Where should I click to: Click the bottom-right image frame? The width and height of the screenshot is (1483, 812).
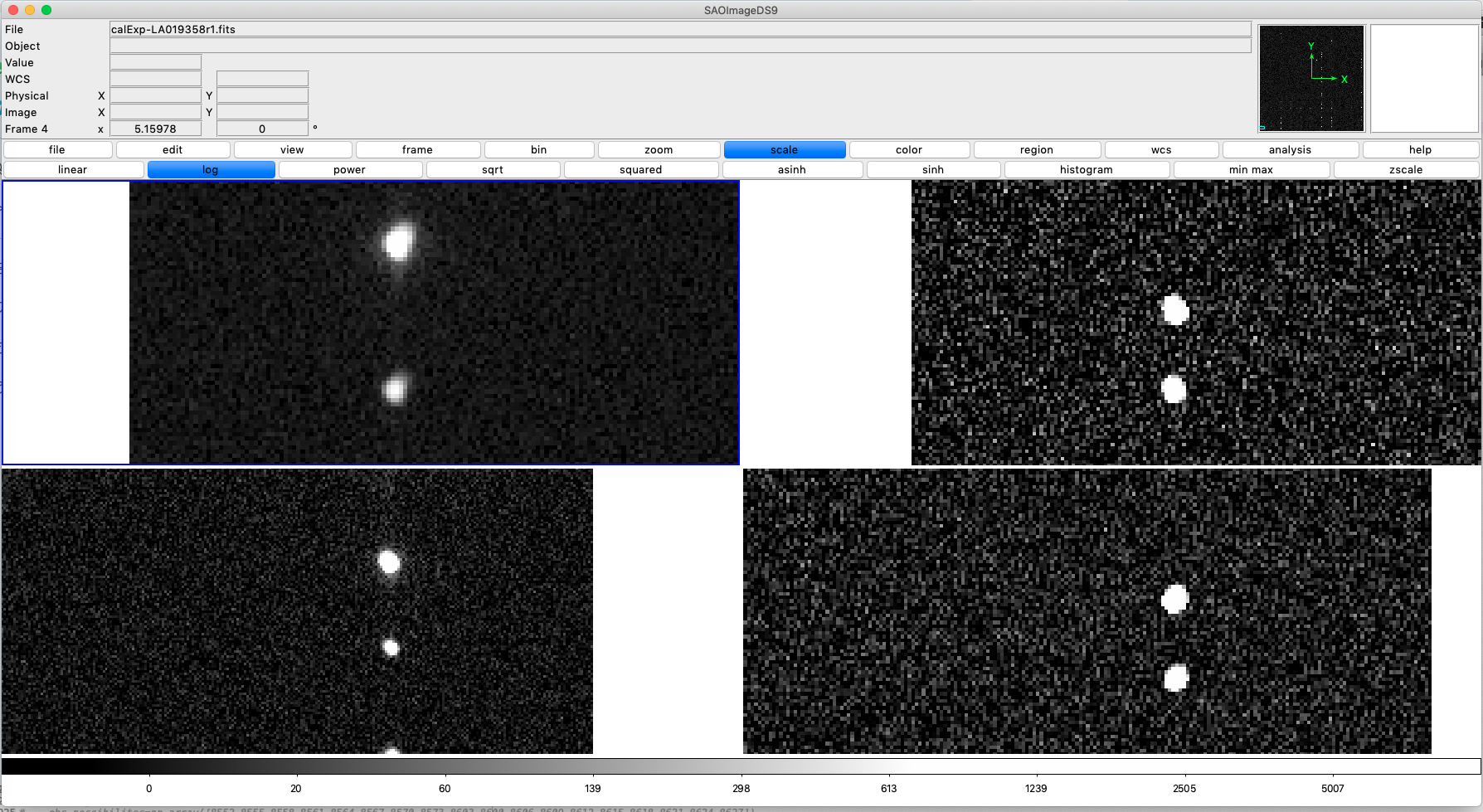pos(1087,611)
